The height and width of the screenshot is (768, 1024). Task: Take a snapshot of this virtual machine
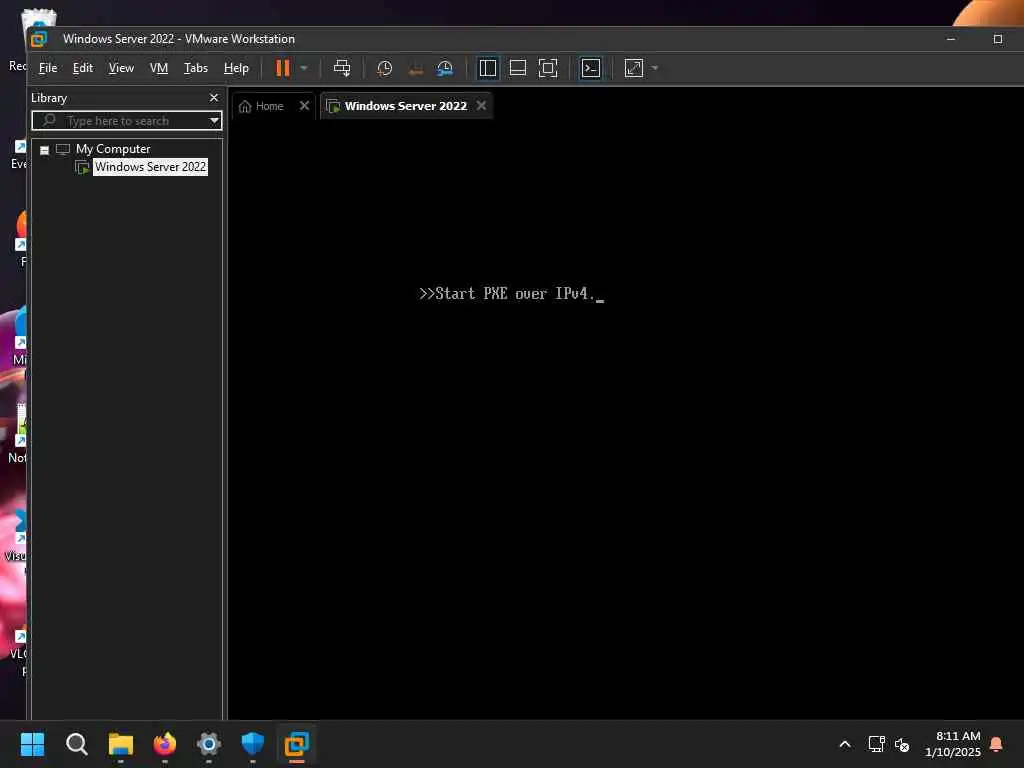(x=385, y=68)
